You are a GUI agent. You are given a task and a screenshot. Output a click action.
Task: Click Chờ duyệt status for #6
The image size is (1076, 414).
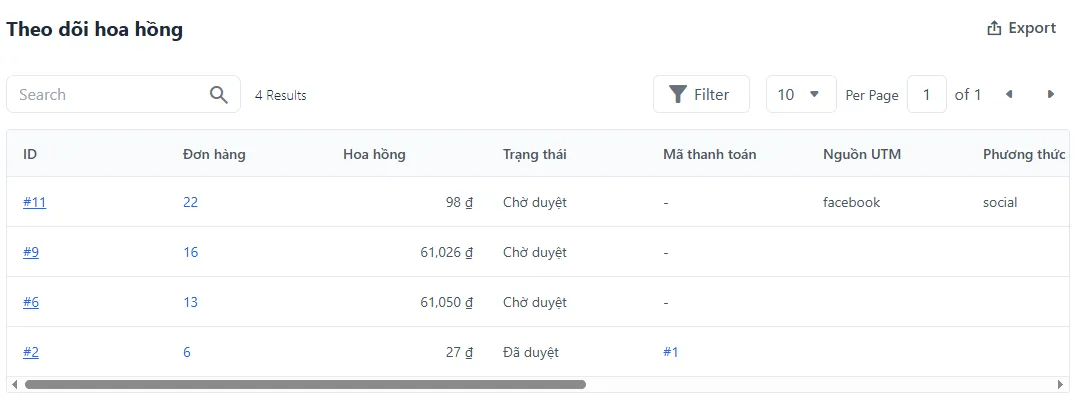pyautogui.click(x=535, y=303)
